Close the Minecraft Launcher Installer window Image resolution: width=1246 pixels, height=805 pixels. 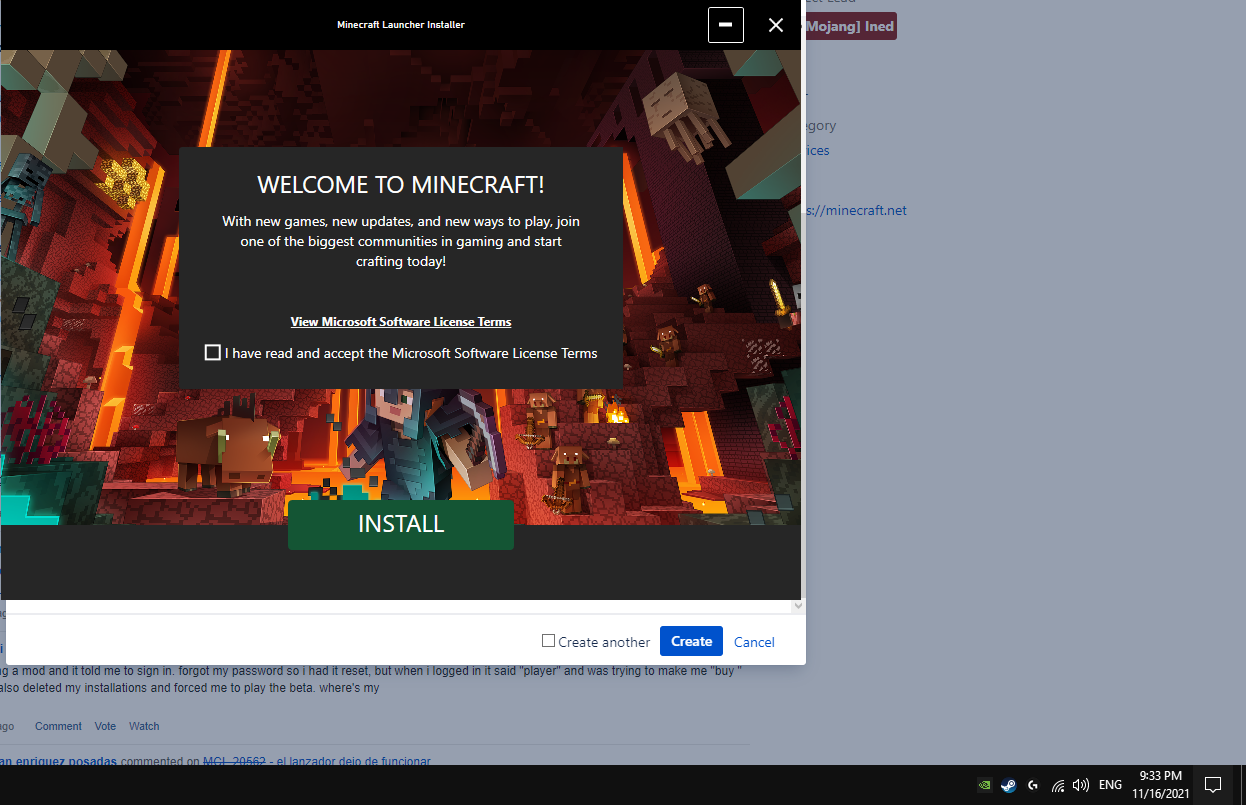coord(775,25)
